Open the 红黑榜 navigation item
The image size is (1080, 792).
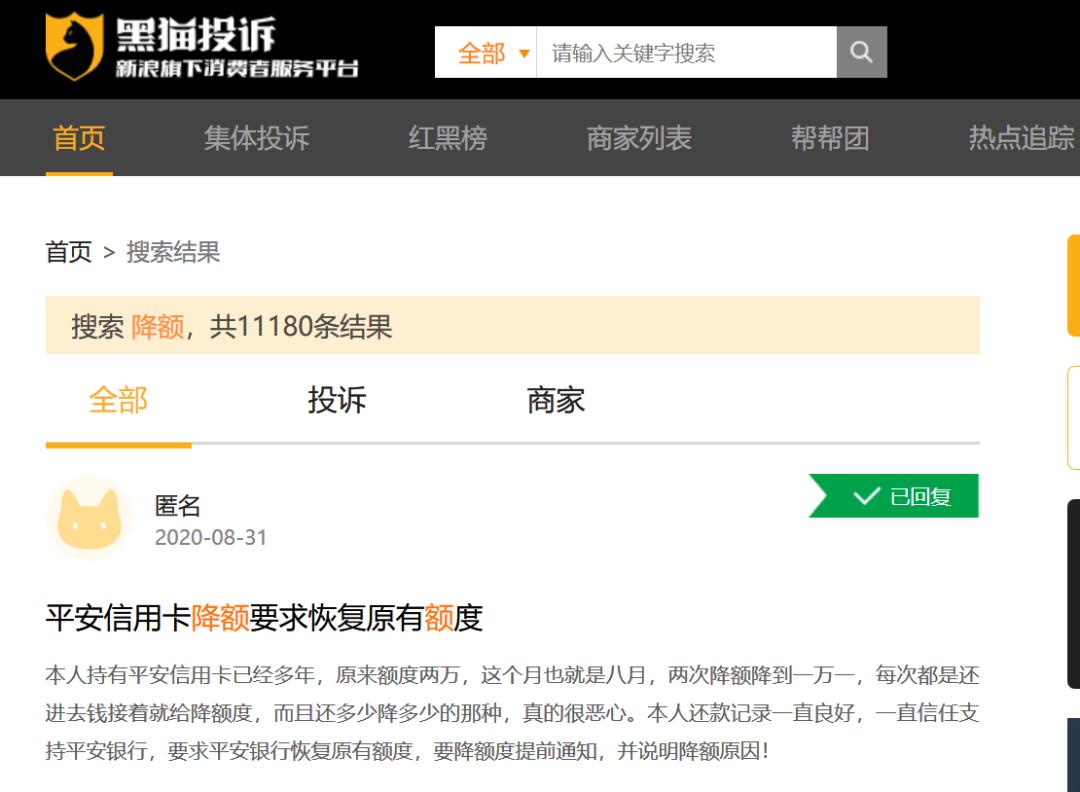pos(448,138)
